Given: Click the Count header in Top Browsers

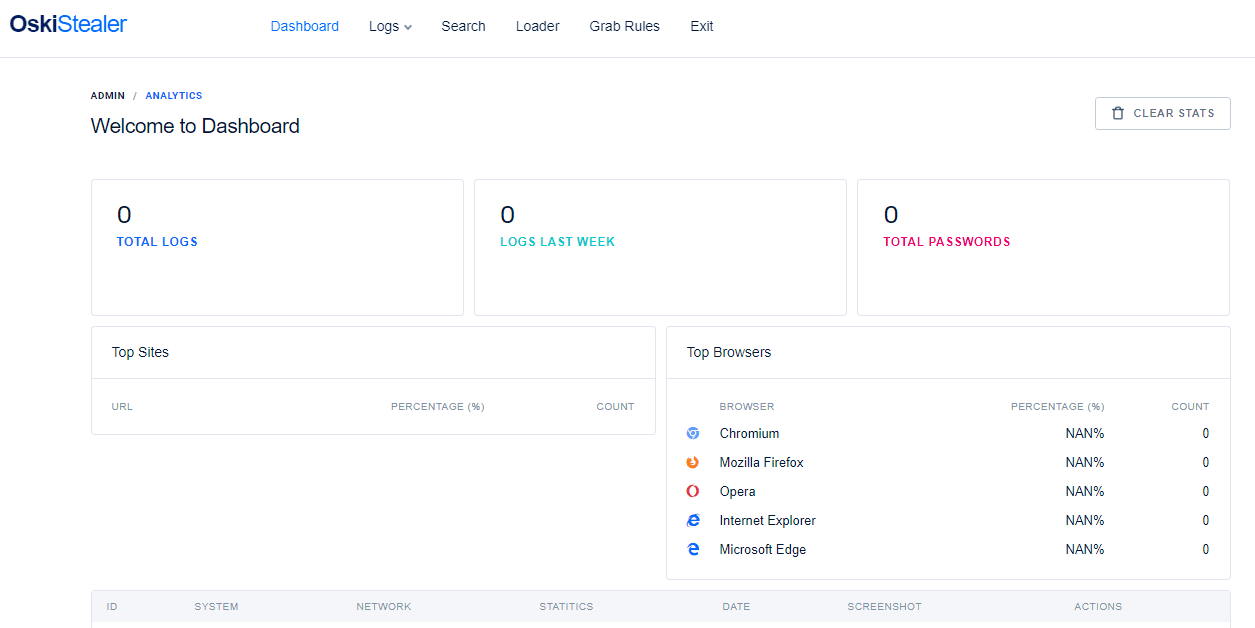Looking at the screenshot, I should point(1190,407).
